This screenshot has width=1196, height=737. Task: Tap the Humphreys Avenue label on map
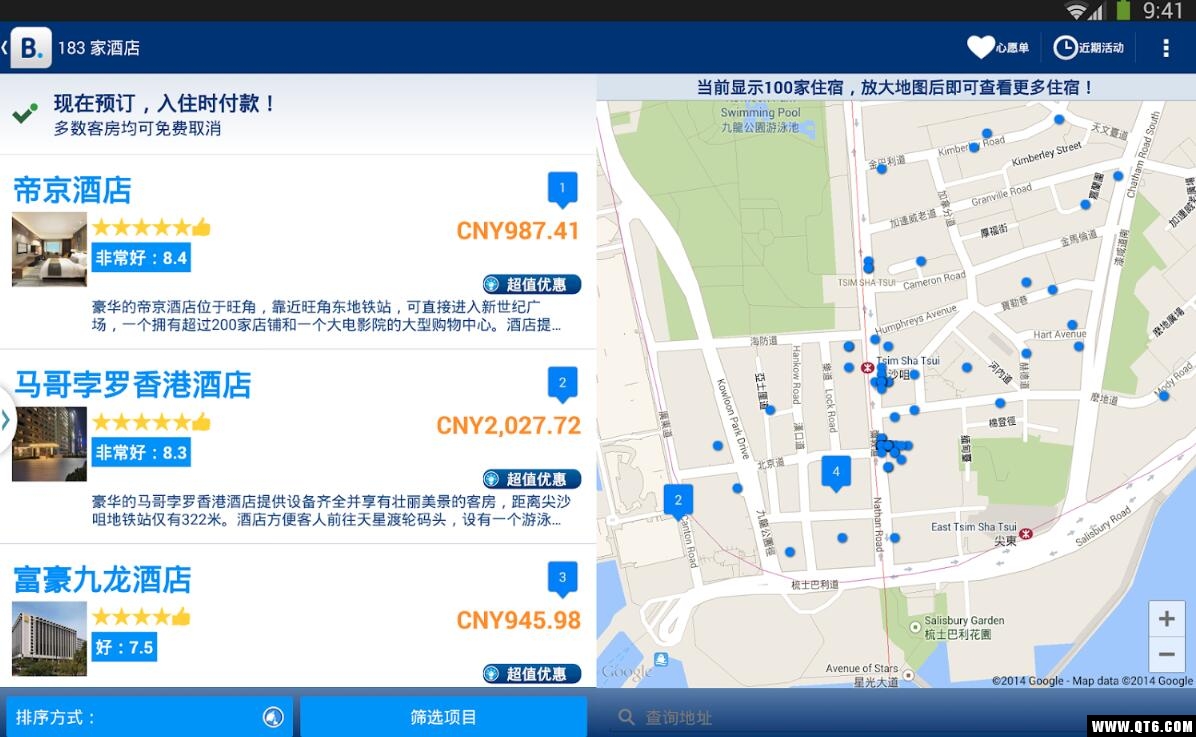pyautogui.click(x=915, y=319)
